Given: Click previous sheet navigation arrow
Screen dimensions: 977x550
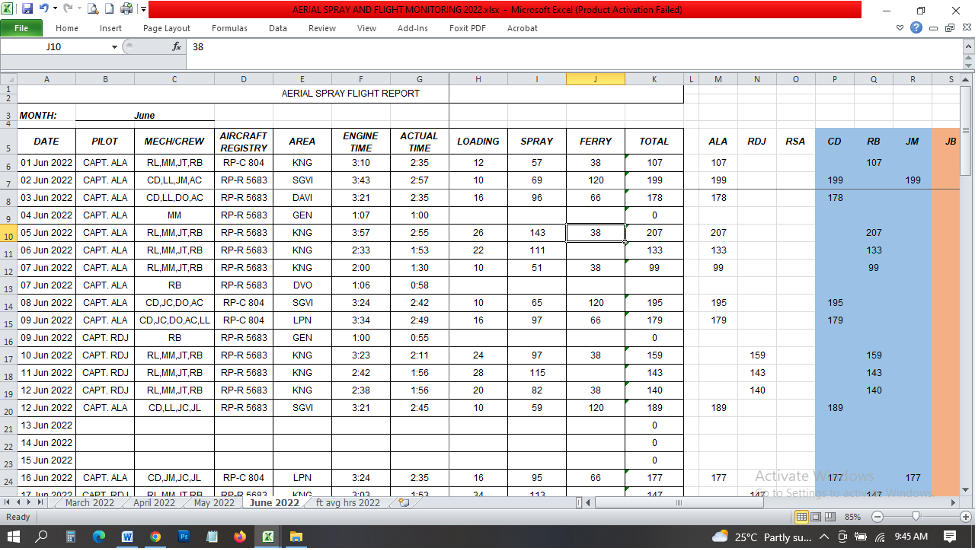Looking at the screenshot, I should [19, 502].
